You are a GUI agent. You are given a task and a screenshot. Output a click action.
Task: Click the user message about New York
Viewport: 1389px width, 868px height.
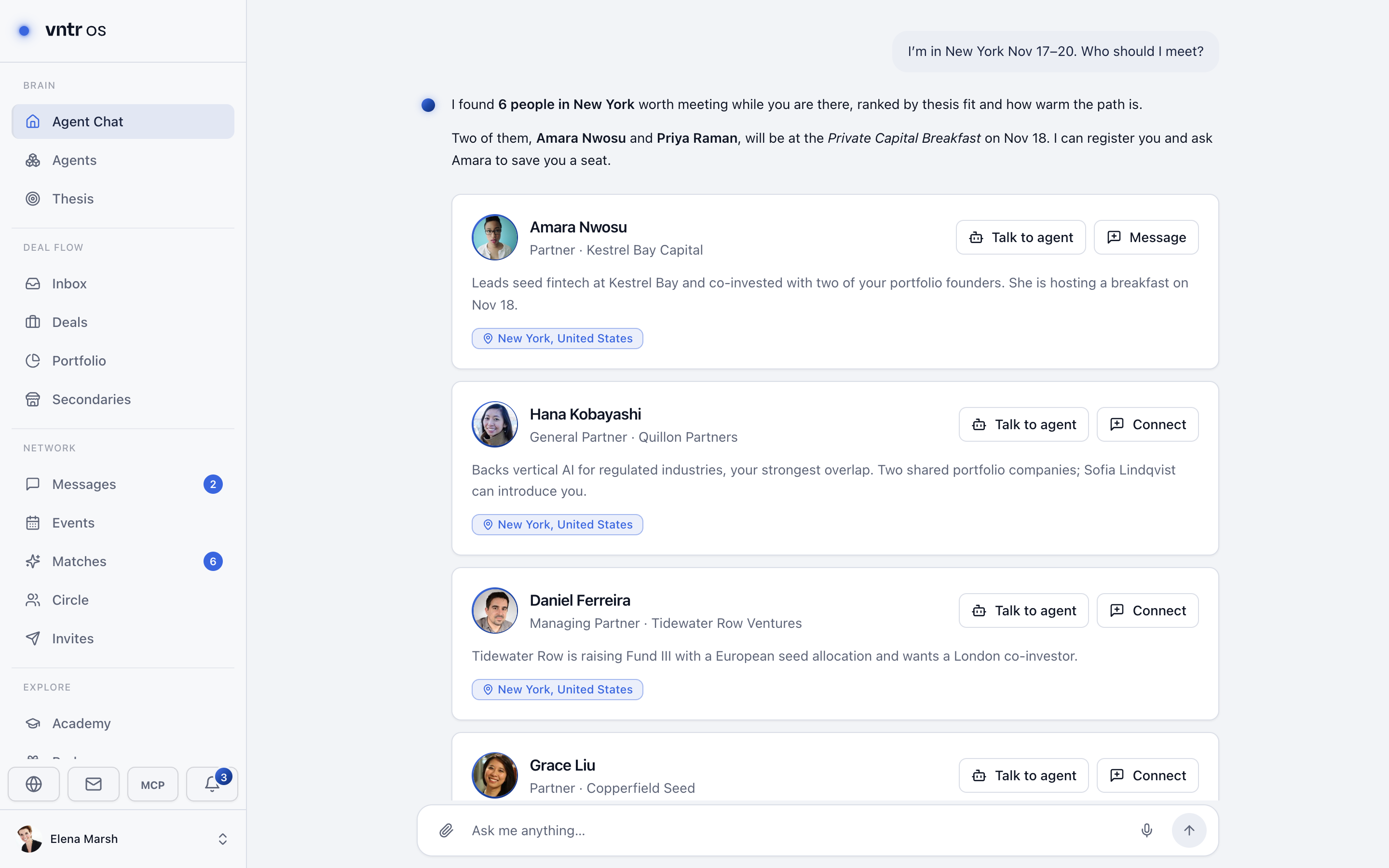[x=1055, y=51]
